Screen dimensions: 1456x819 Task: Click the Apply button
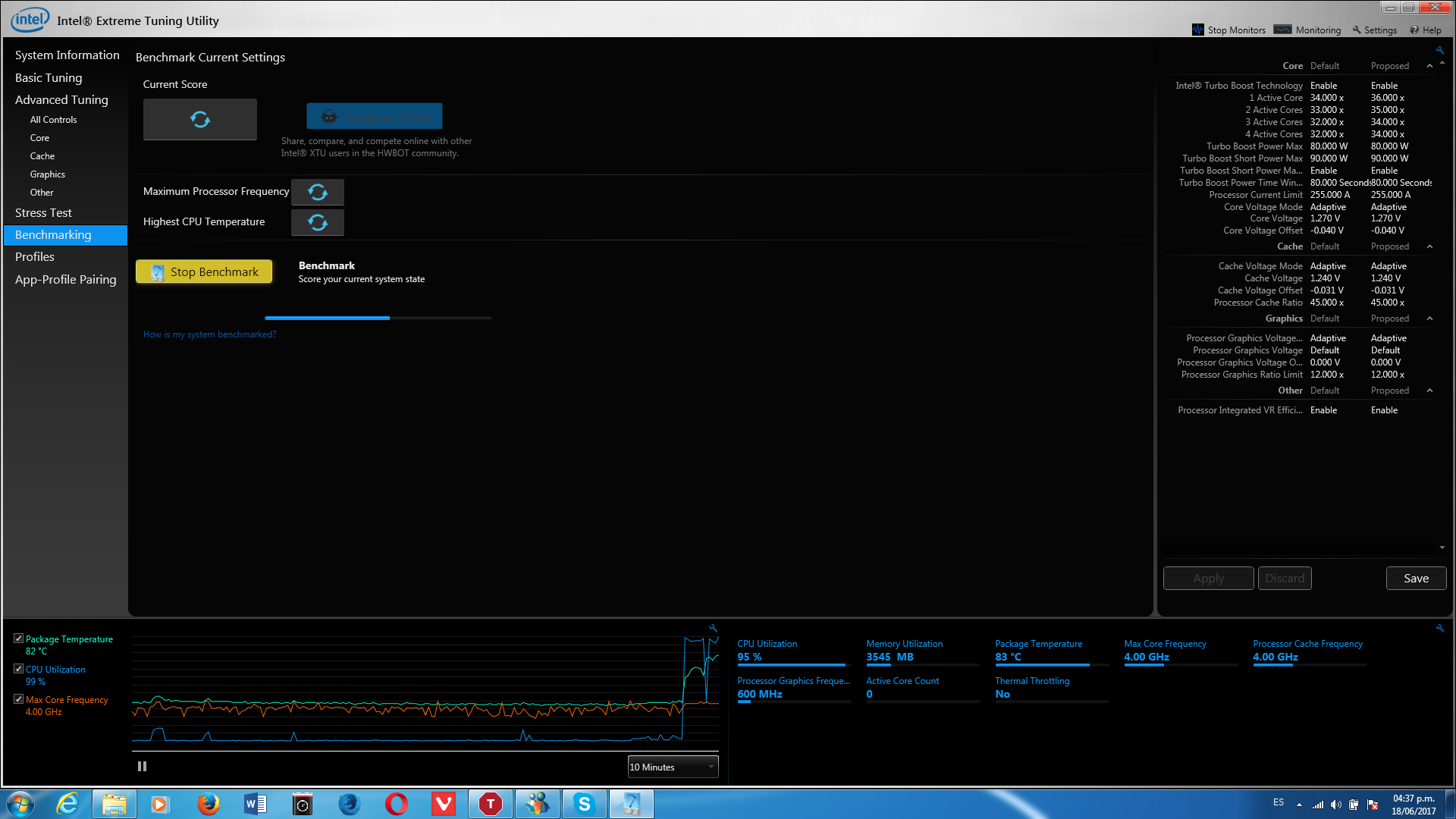pos(1208,579)
